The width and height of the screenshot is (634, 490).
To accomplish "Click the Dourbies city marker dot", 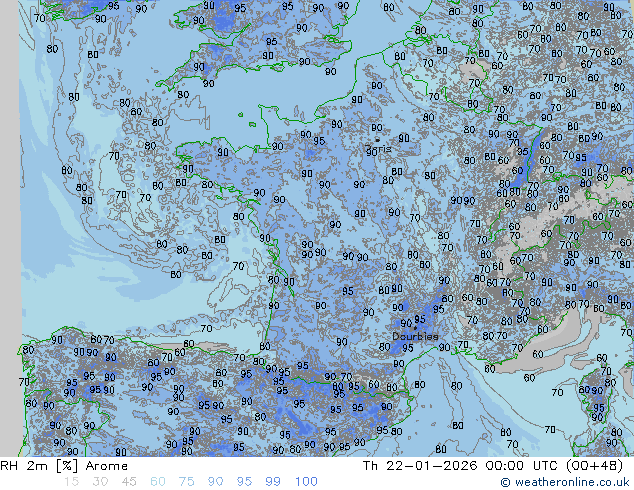I will click(414, 327).
